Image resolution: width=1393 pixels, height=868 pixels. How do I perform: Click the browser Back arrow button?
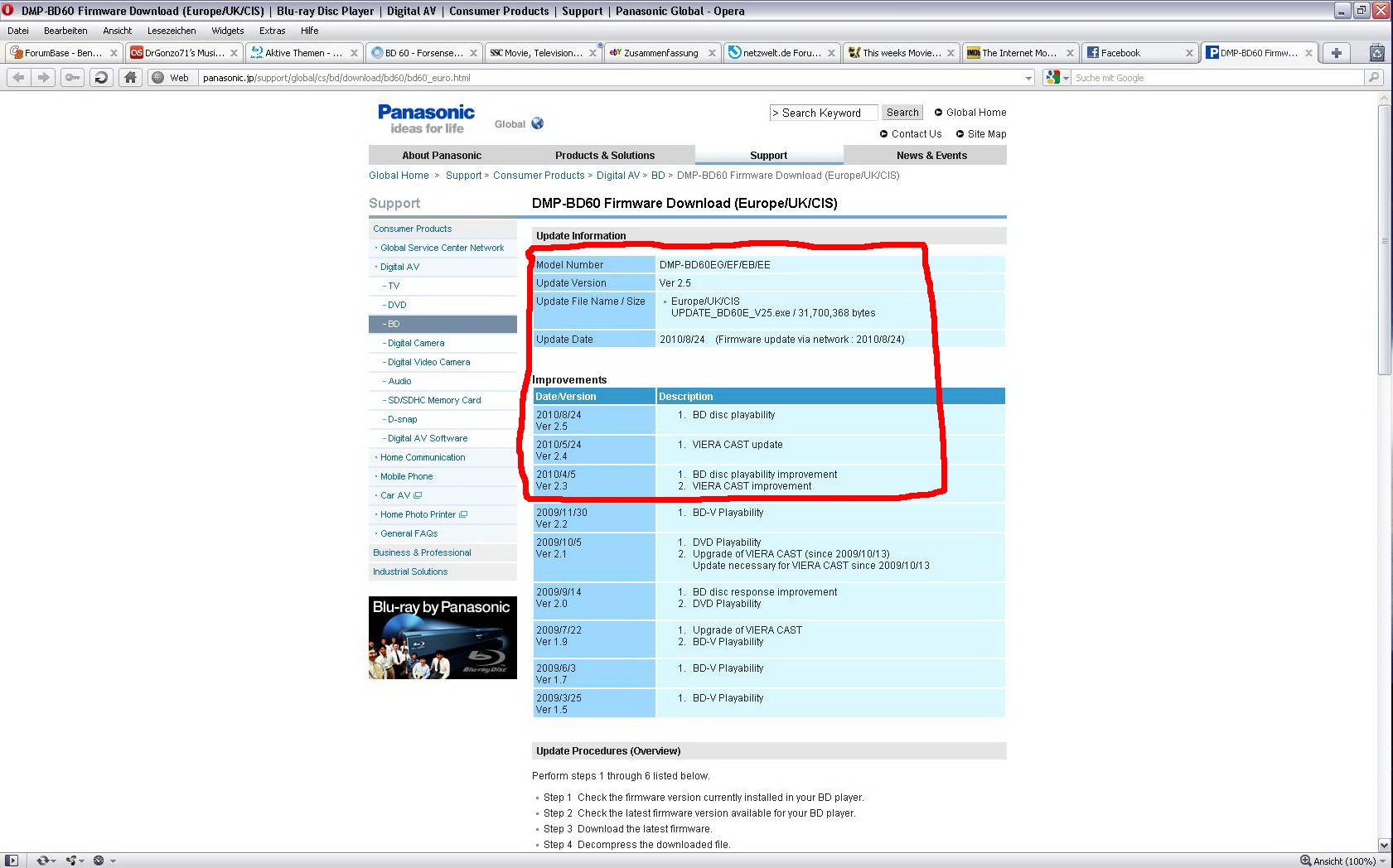[19, 77]
